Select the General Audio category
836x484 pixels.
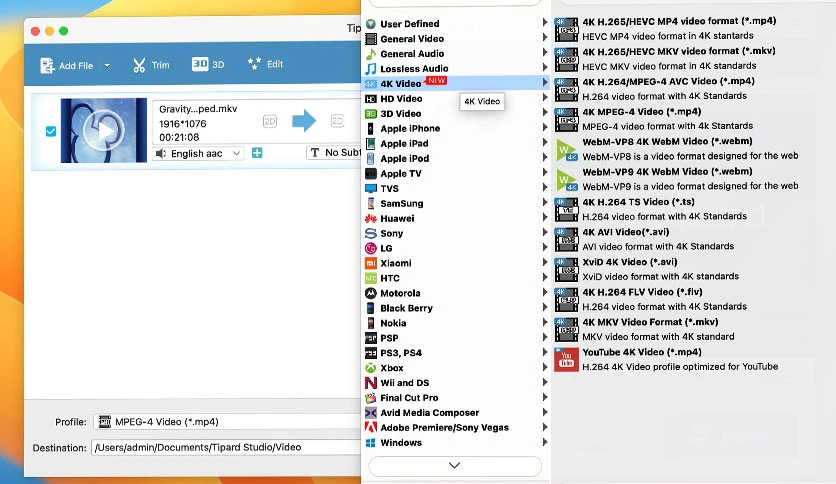(x=456, y=53)
